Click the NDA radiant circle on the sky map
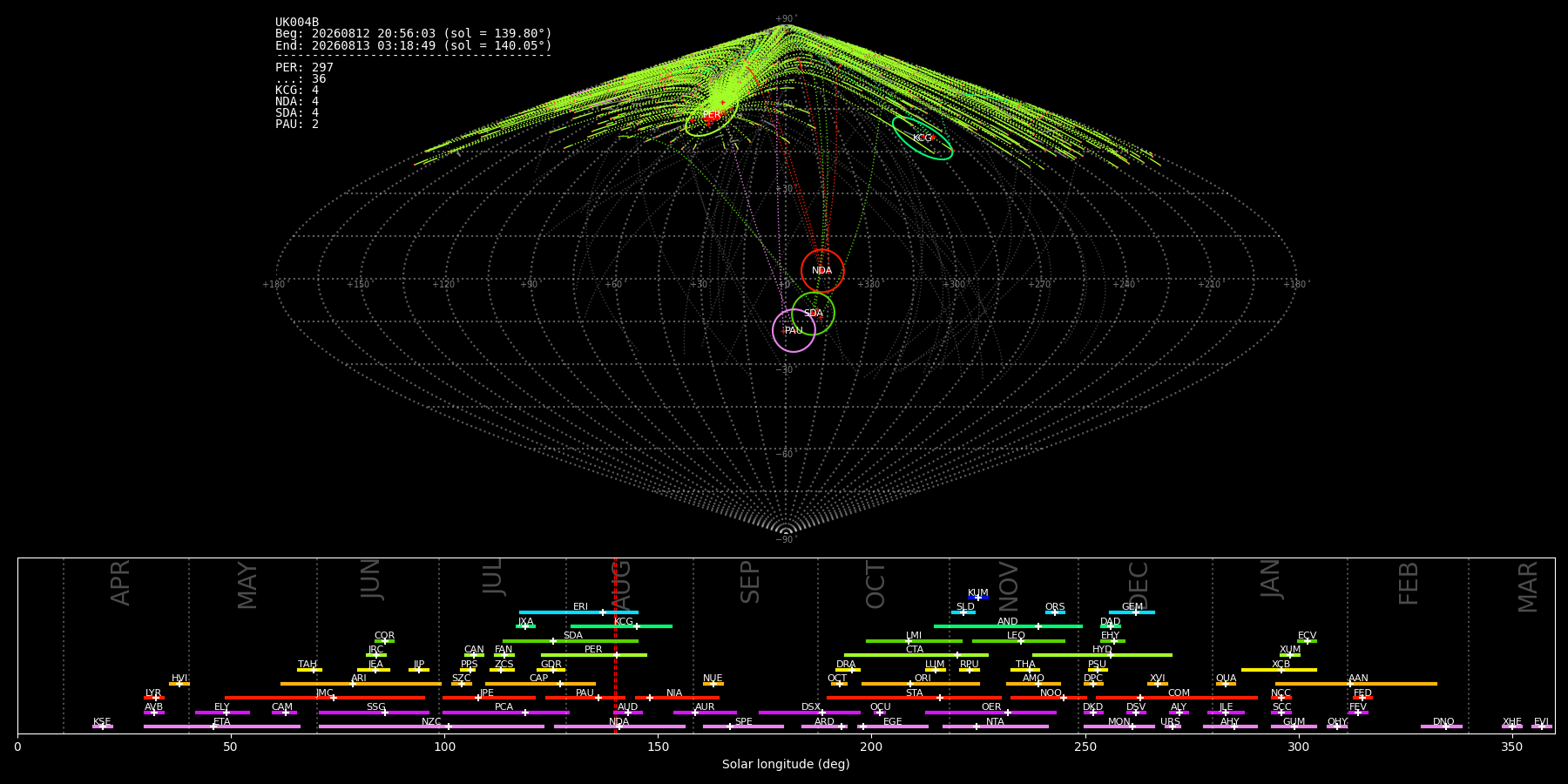This screenshot has height=784, width=1568. 822,271
